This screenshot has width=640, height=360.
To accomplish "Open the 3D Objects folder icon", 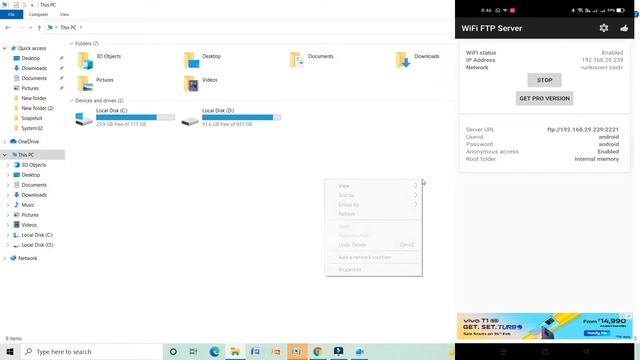I will click(85, 60).
